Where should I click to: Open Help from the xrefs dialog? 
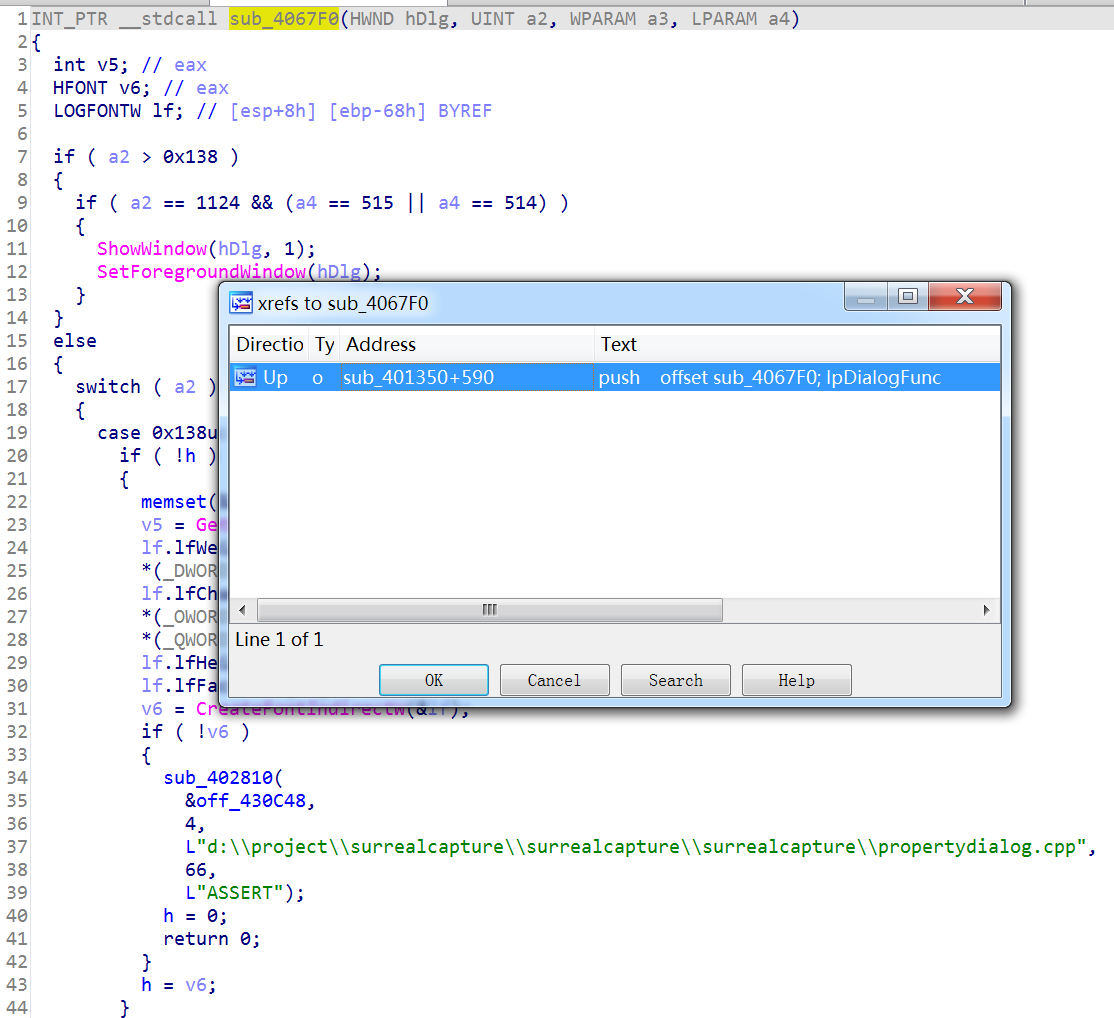[796, 680]
